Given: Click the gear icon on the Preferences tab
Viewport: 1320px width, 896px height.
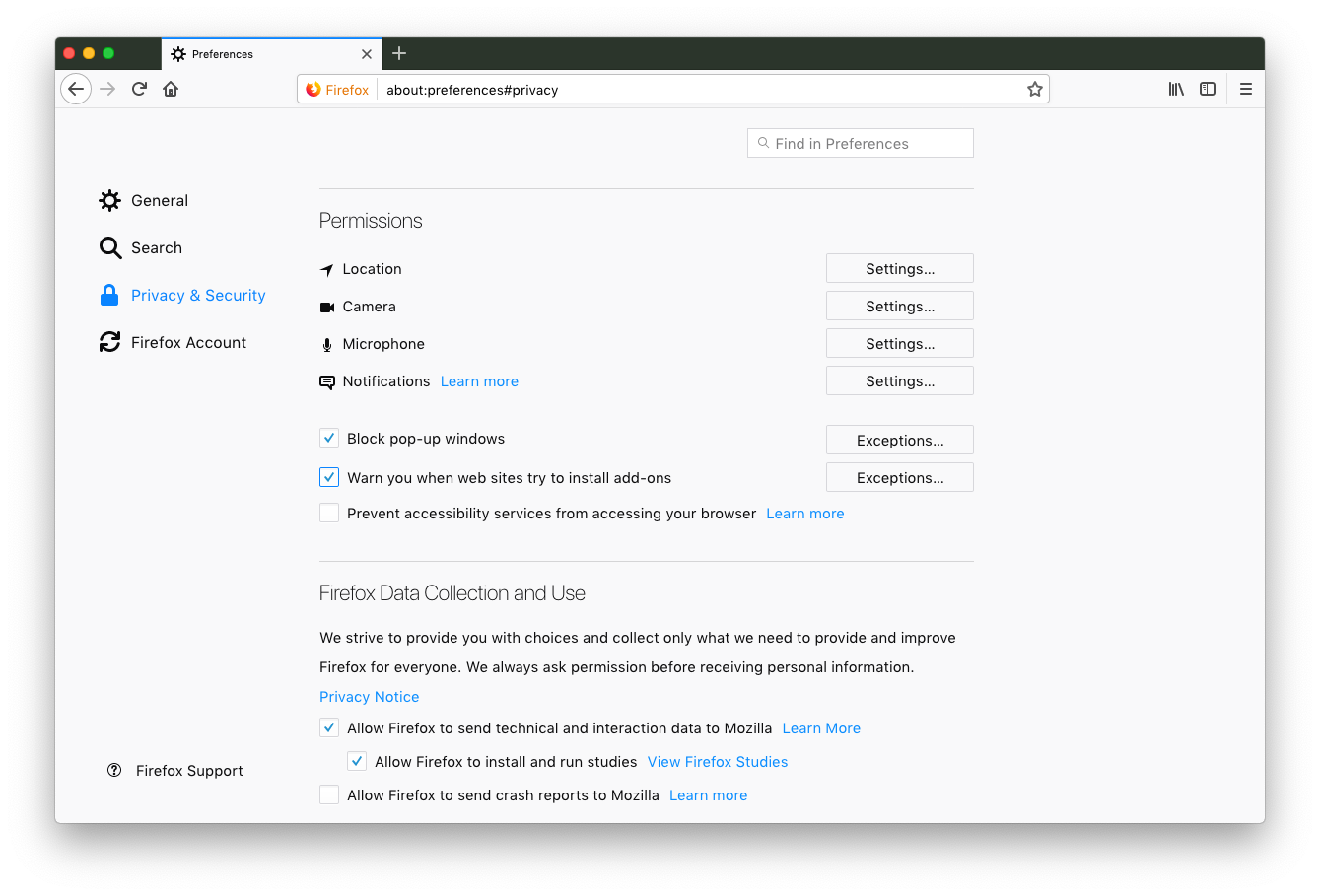Looking at the screenshot, I should [178, 54].
